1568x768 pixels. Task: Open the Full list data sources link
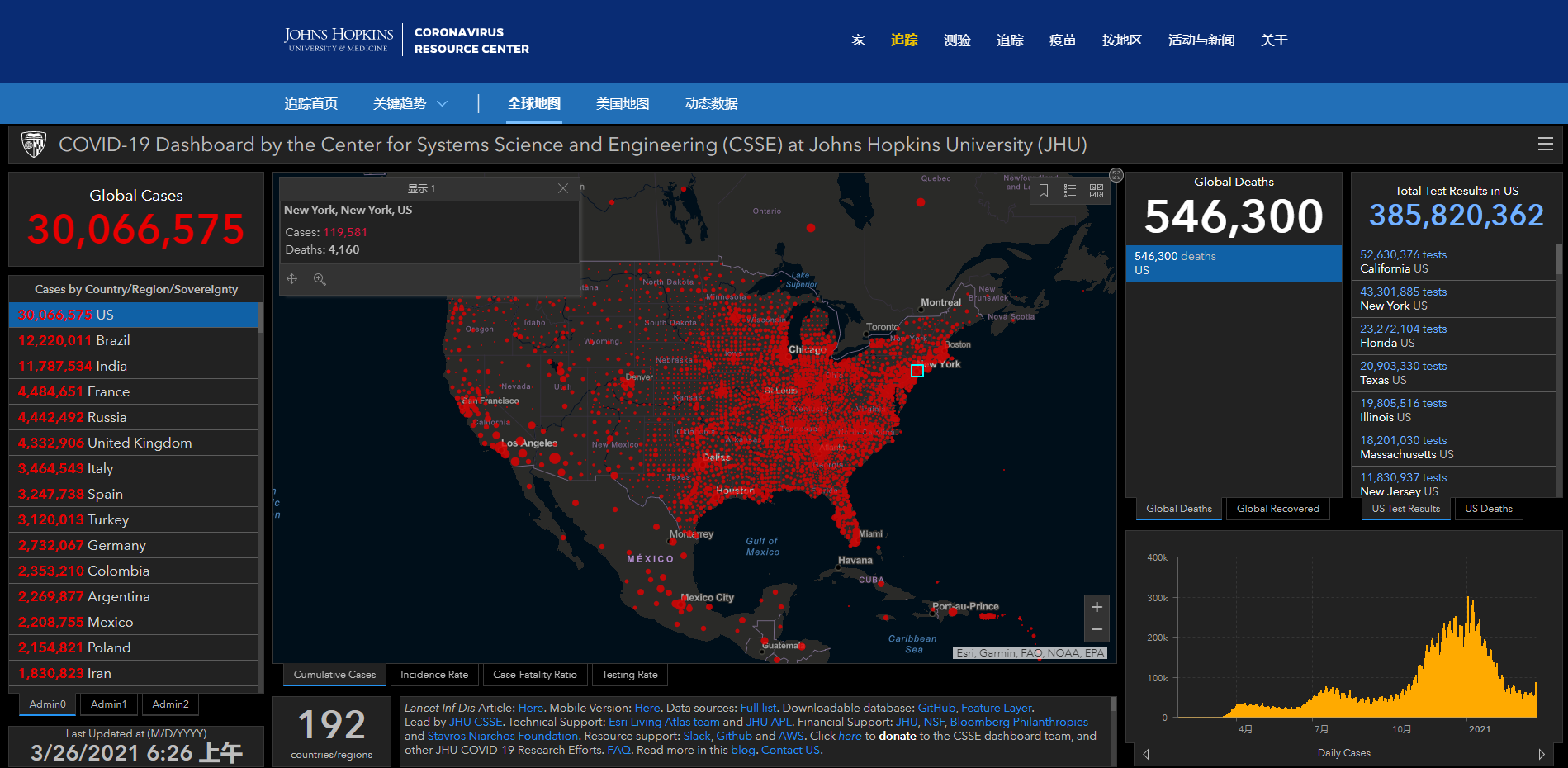[x=758, y=708]
